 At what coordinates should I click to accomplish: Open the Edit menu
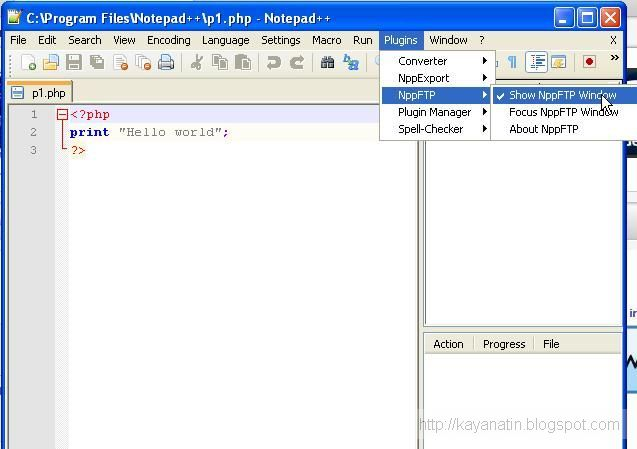[47, 40]
